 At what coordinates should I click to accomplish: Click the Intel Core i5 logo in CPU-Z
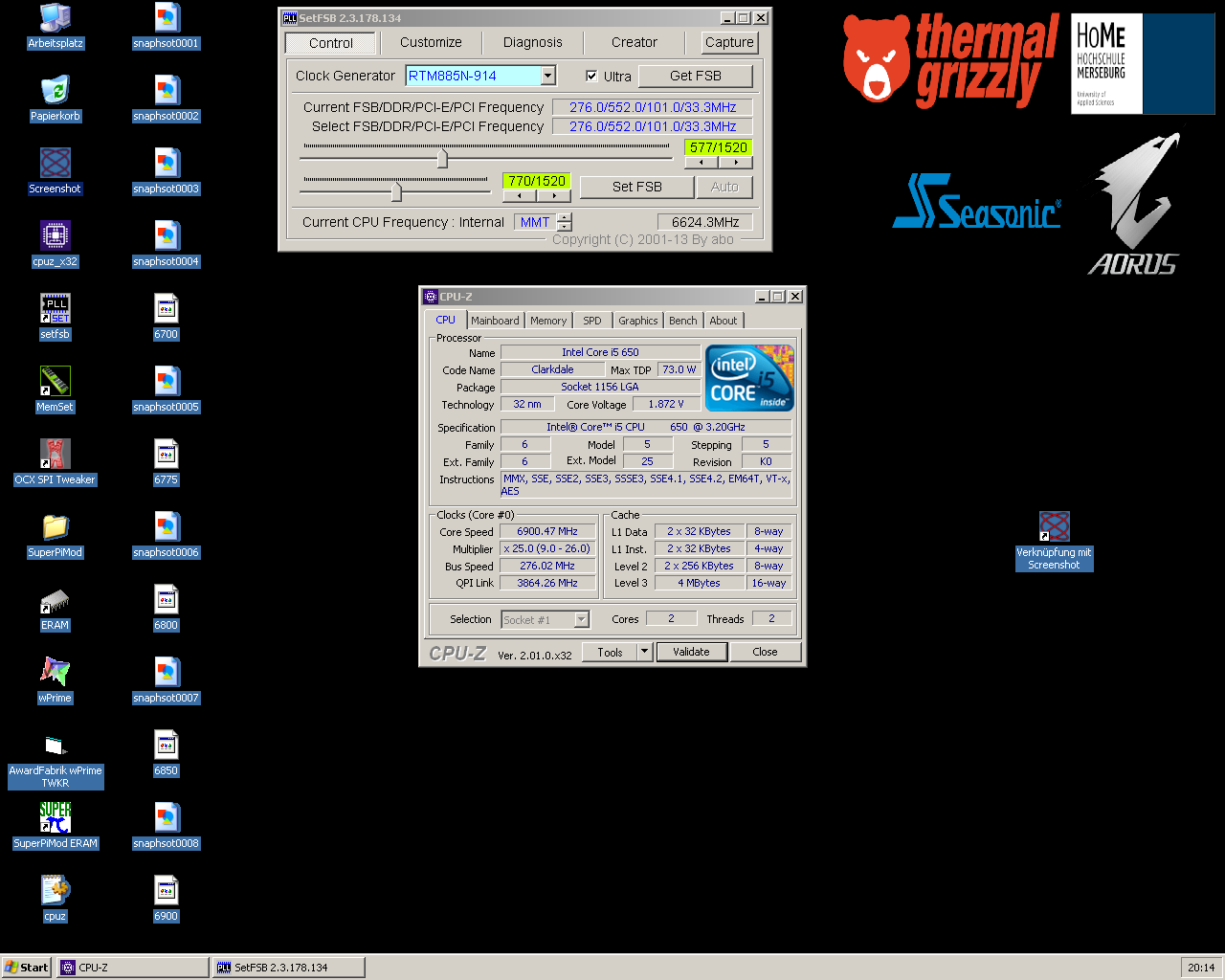[x=750, y=378]
